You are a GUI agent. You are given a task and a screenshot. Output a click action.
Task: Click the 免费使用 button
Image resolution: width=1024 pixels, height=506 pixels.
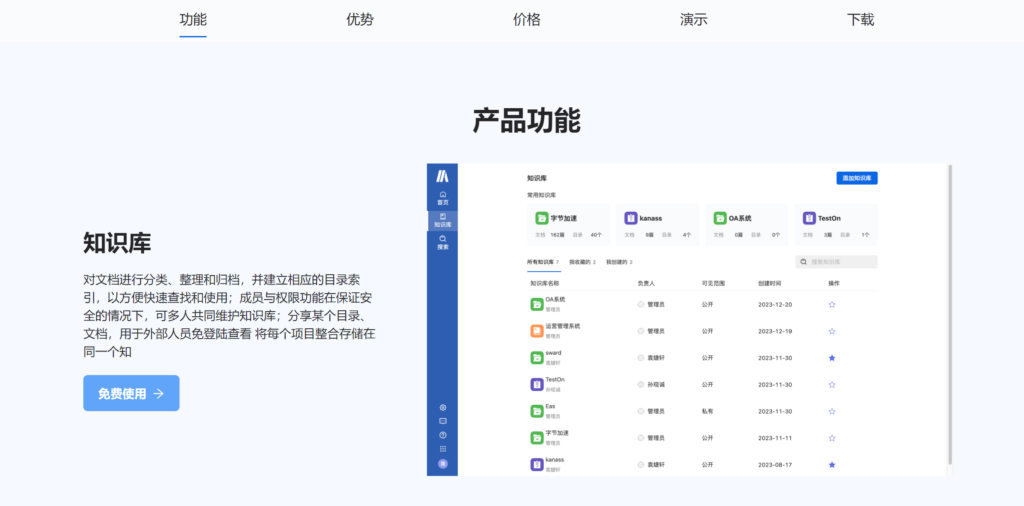click(131, 393)
